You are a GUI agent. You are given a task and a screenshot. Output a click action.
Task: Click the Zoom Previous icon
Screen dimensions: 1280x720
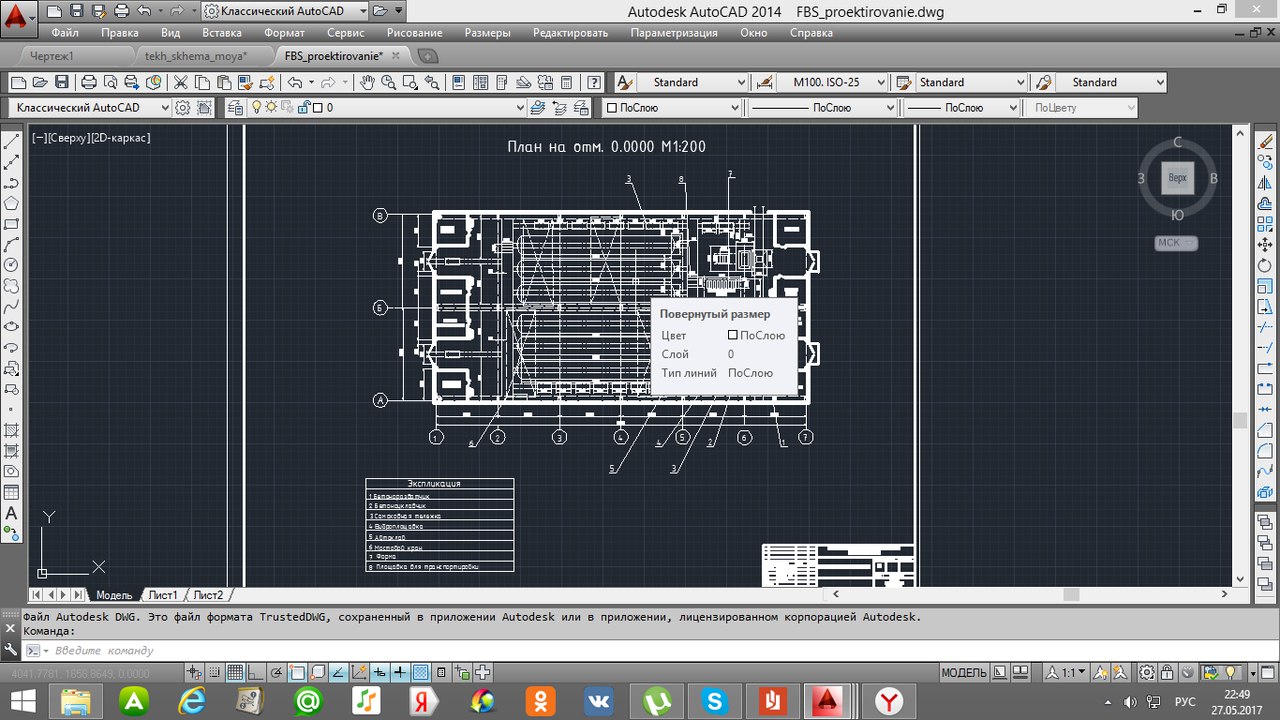431,82
